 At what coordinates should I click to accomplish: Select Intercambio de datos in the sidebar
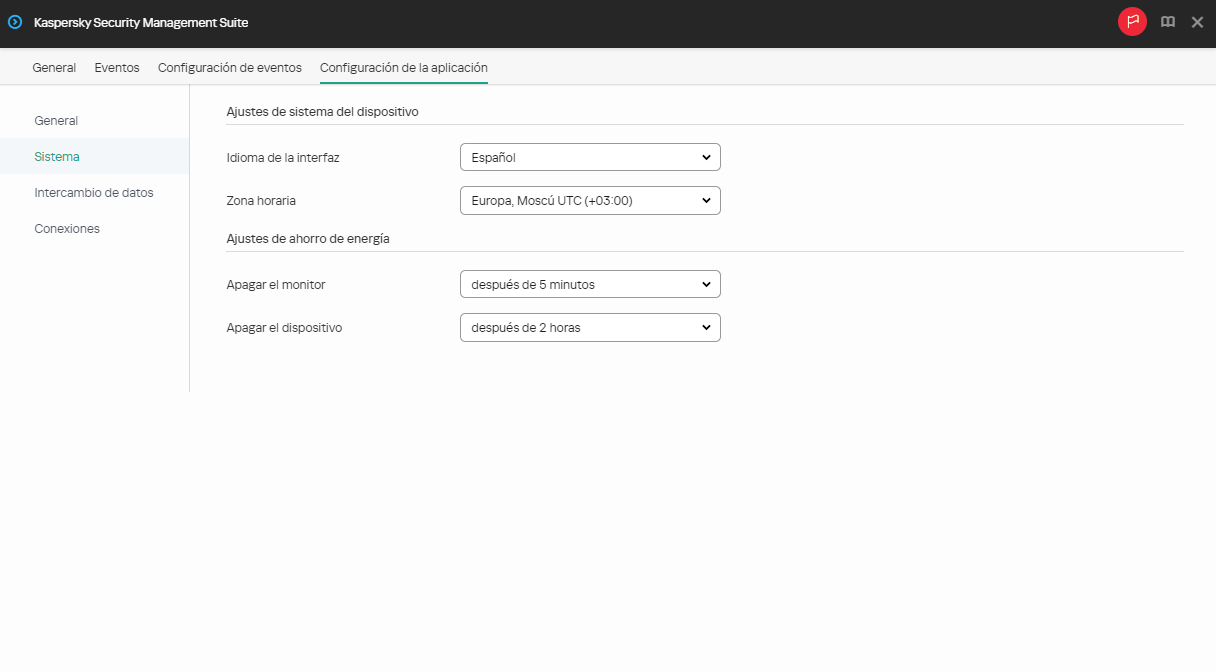click(x=95, y=192)
